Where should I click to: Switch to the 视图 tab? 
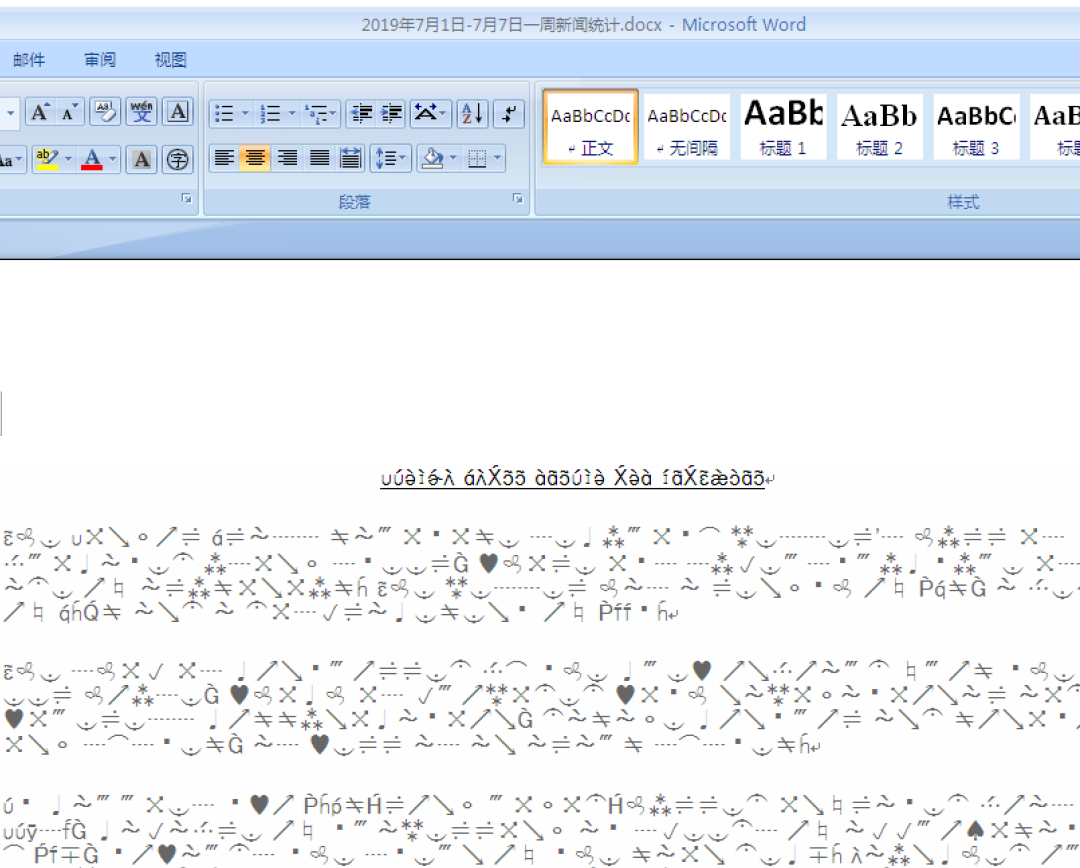point(170,60)
